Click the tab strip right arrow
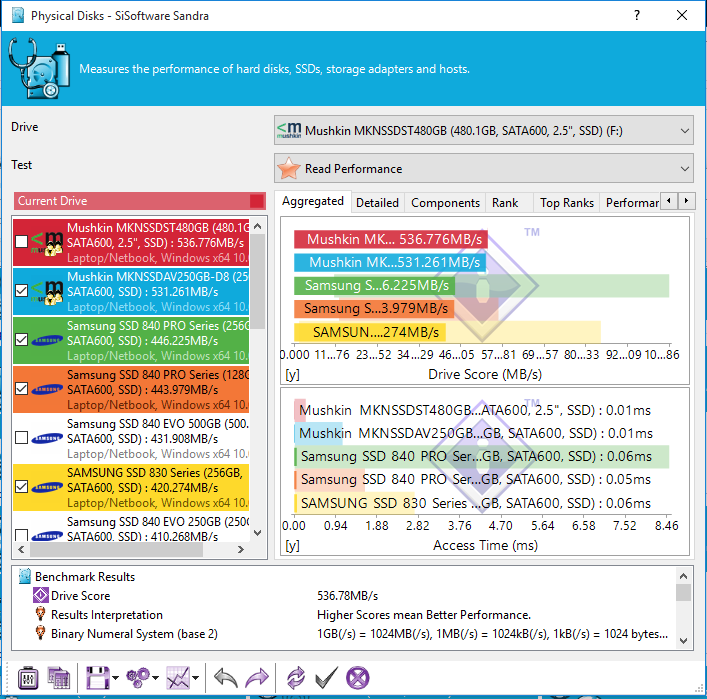 [x=686, y=200]
